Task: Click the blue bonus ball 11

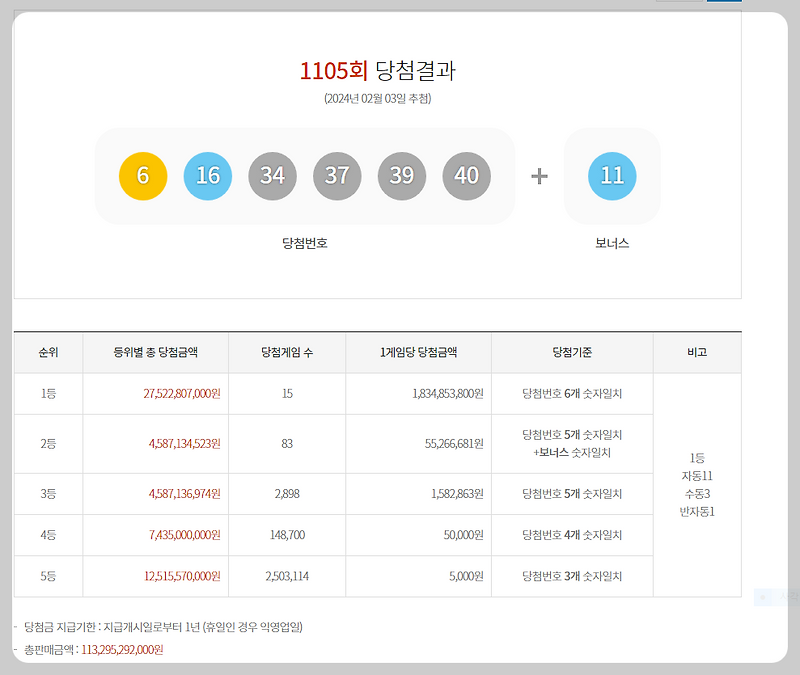Action: [x=612, y=176]
